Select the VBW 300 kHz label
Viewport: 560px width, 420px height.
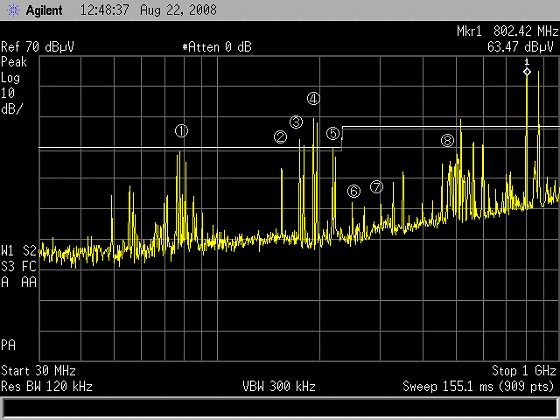(x=279, y=386)
